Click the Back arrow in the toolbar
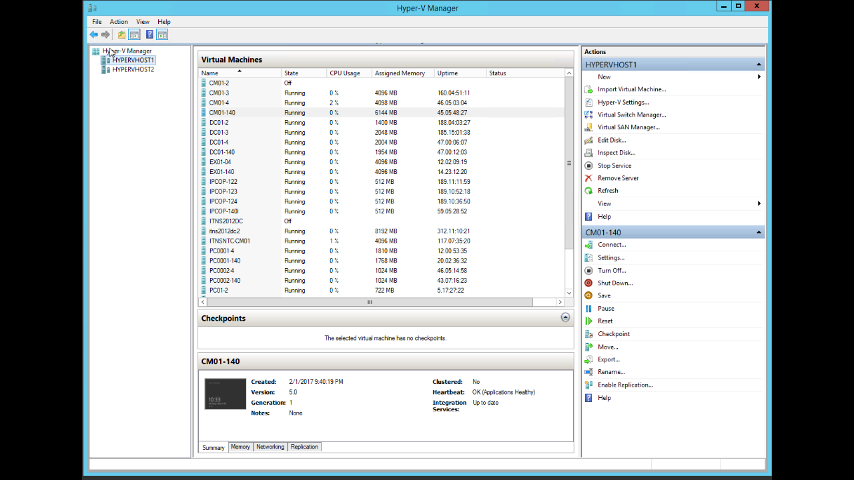854x480 pixels. (94, 35)
